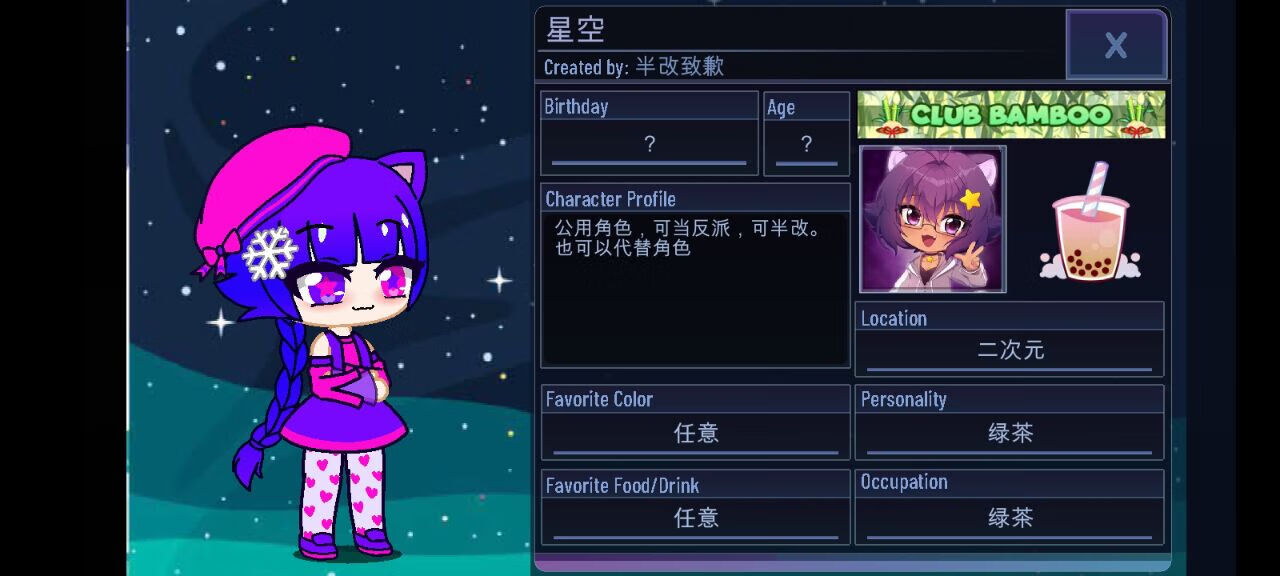Edit the Favorite Food/Drink field
Screen dimensions: 1280x576
click(x=696, y=519)
